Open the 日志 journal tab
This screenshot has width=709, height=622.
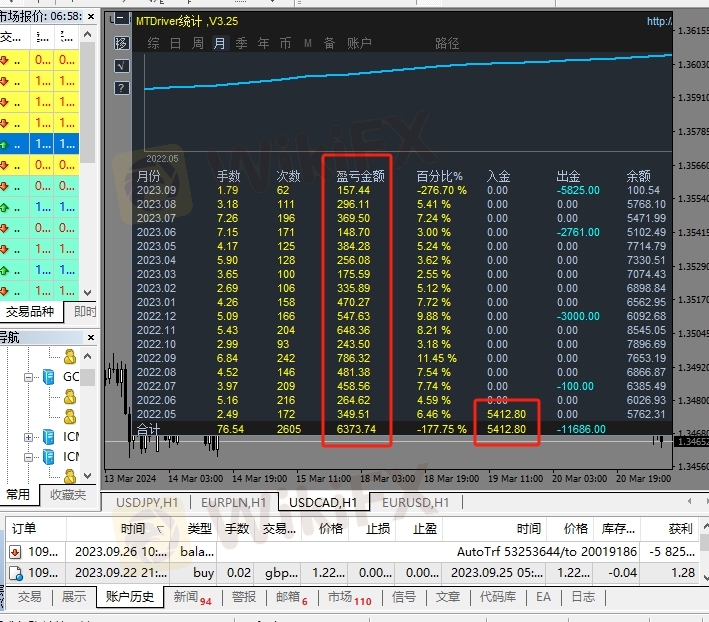point(583,597)
